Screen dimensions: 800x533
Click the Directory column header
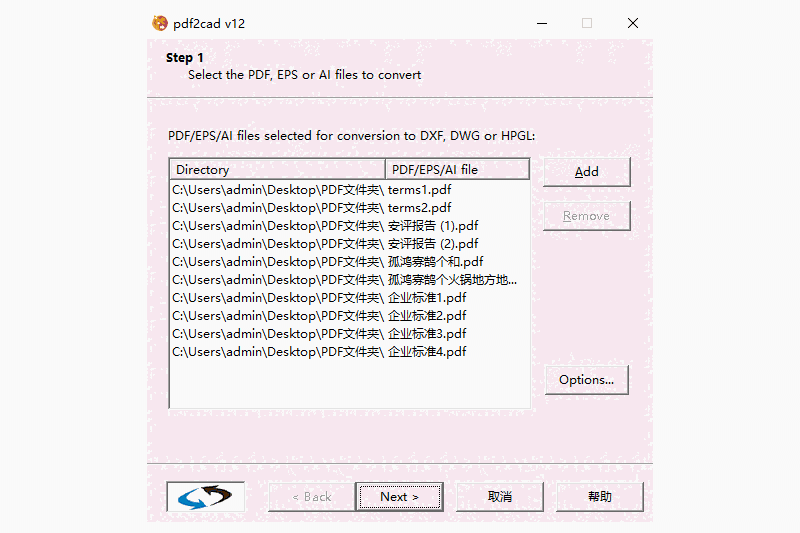pos(277,169)
